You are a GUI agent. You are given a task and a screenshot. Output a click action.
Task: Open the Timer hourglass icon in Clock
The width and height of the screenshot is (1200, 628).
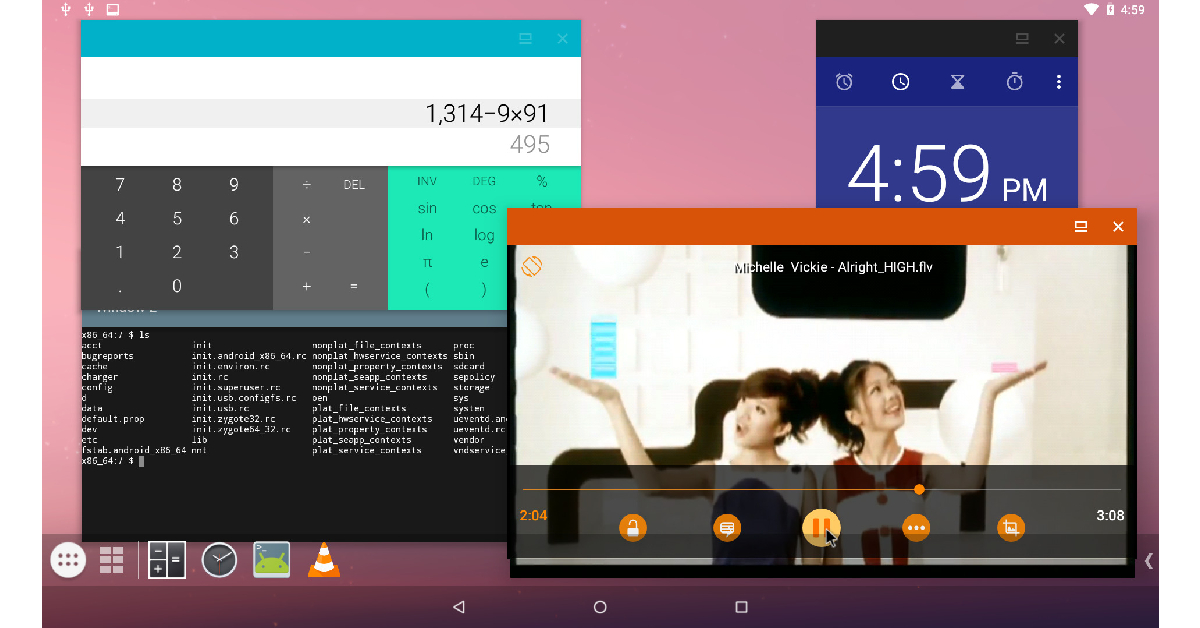957,82
